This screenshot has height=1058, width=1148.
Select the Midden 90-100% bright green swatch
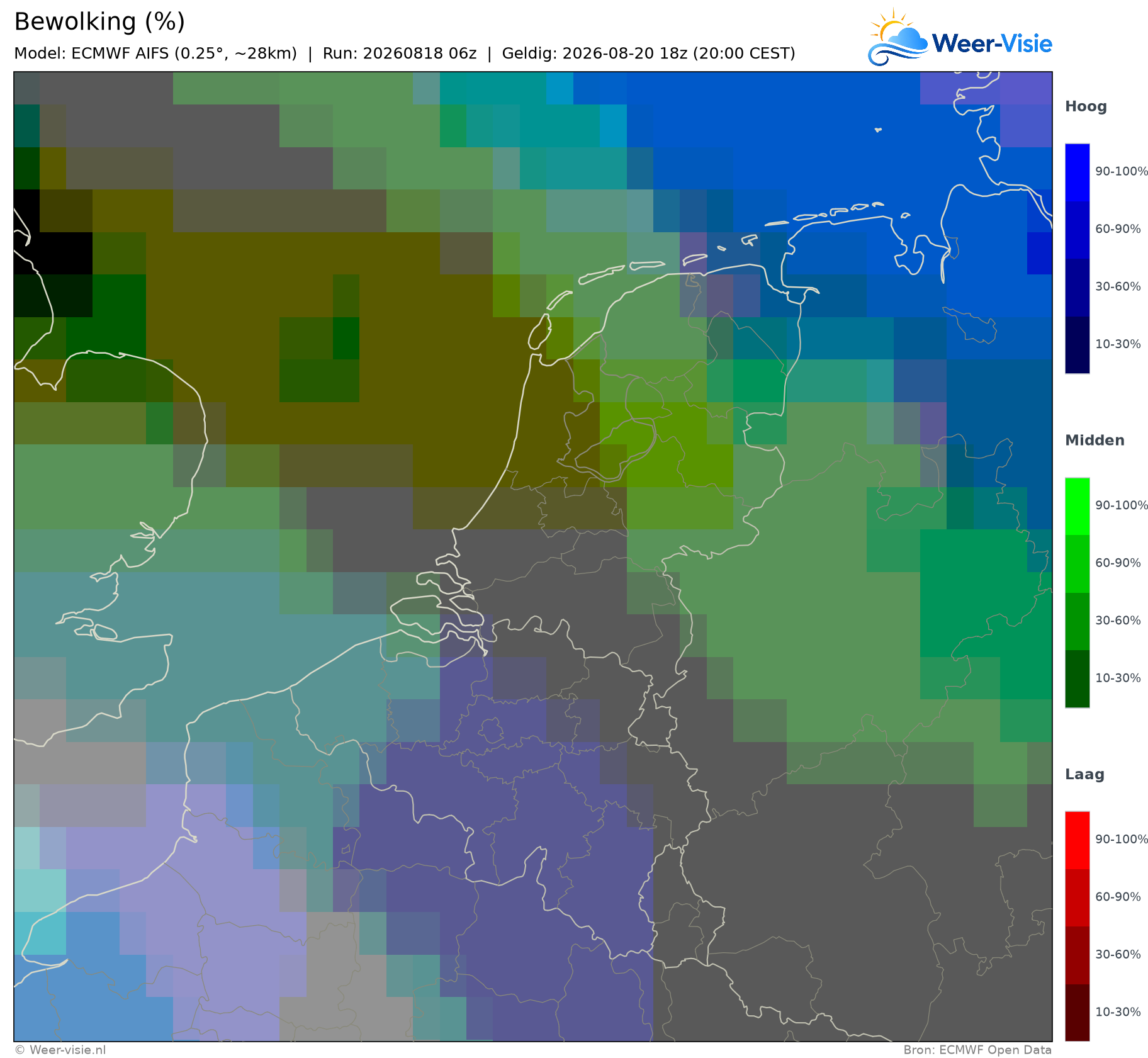pyautogui.click(x=1077, y=506)
